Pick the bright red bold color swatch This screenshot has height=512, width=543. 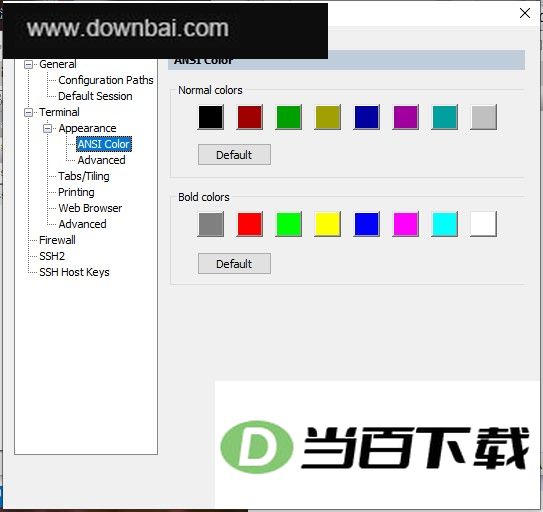(250, 224)
